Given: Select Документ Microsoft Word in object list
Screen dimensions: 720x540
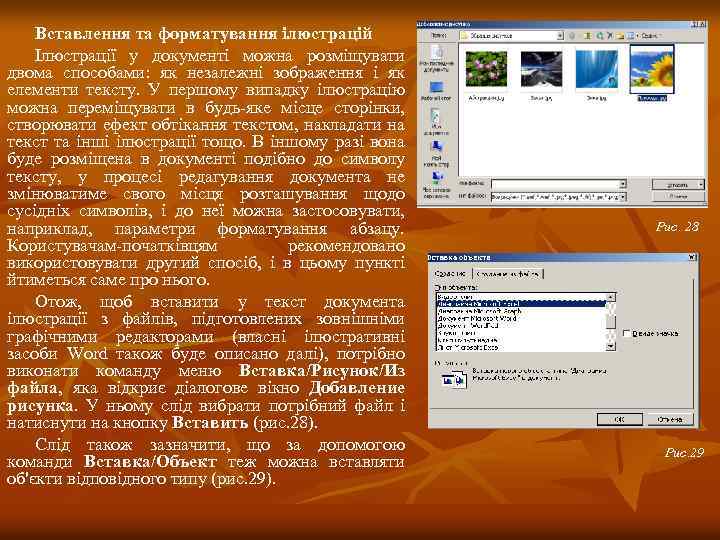Looking at the screenshot, I should click(x=521, y=318).
